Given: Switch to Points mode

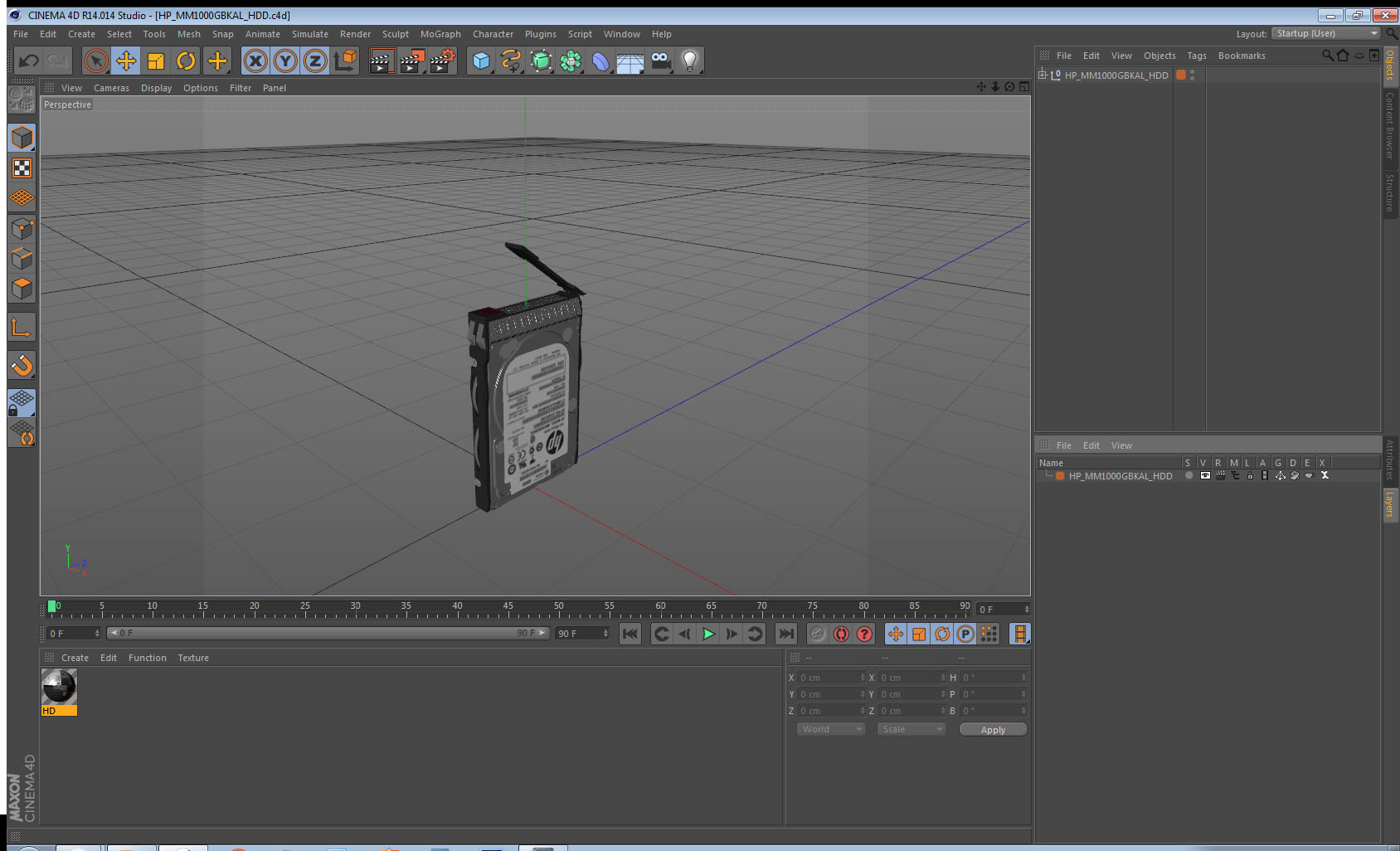Looking at the screenshot, I should [22, 228].
